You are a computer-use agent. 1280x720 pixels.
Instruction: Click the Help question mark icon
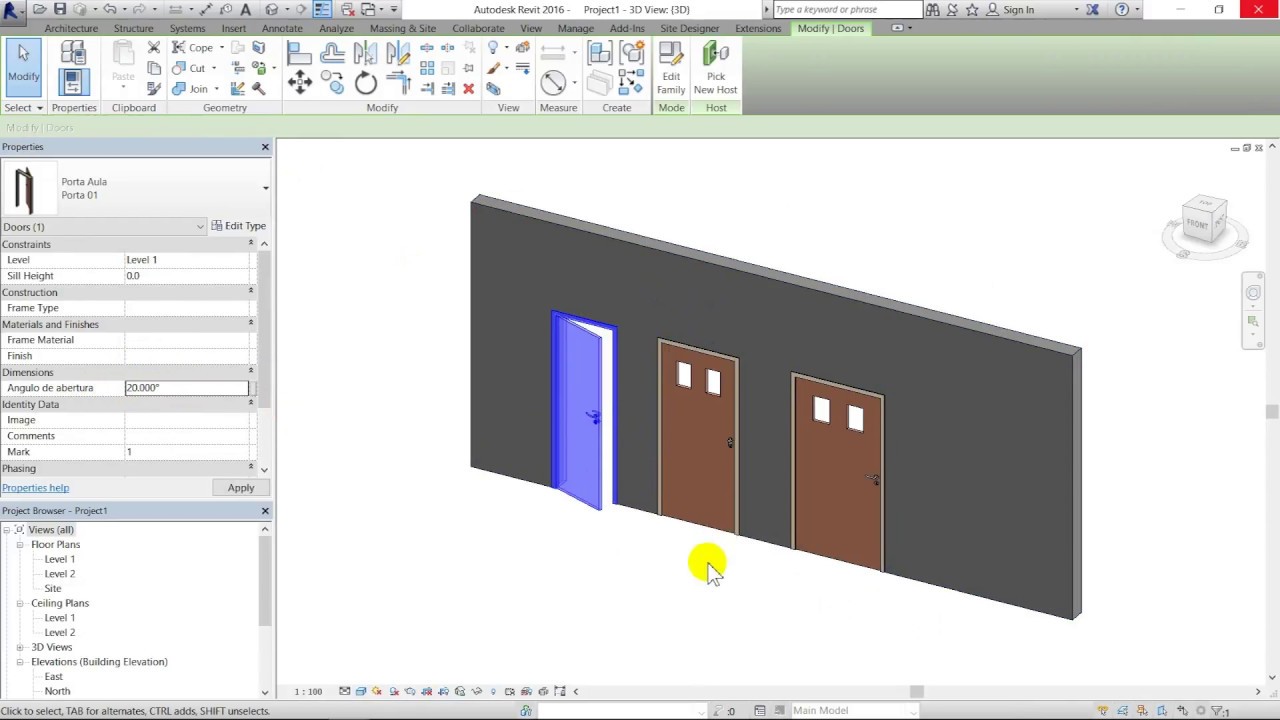pyautogui.click(x=1122, y=9)
